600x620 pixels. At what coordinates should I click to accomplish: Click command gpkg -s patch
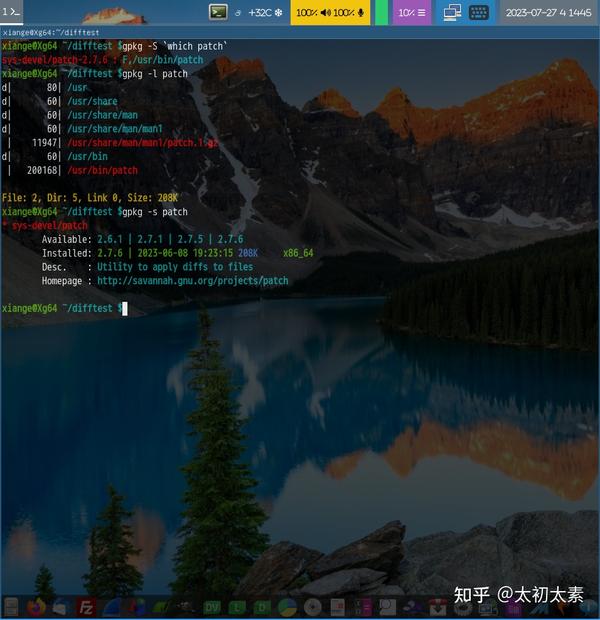[155, 212]
